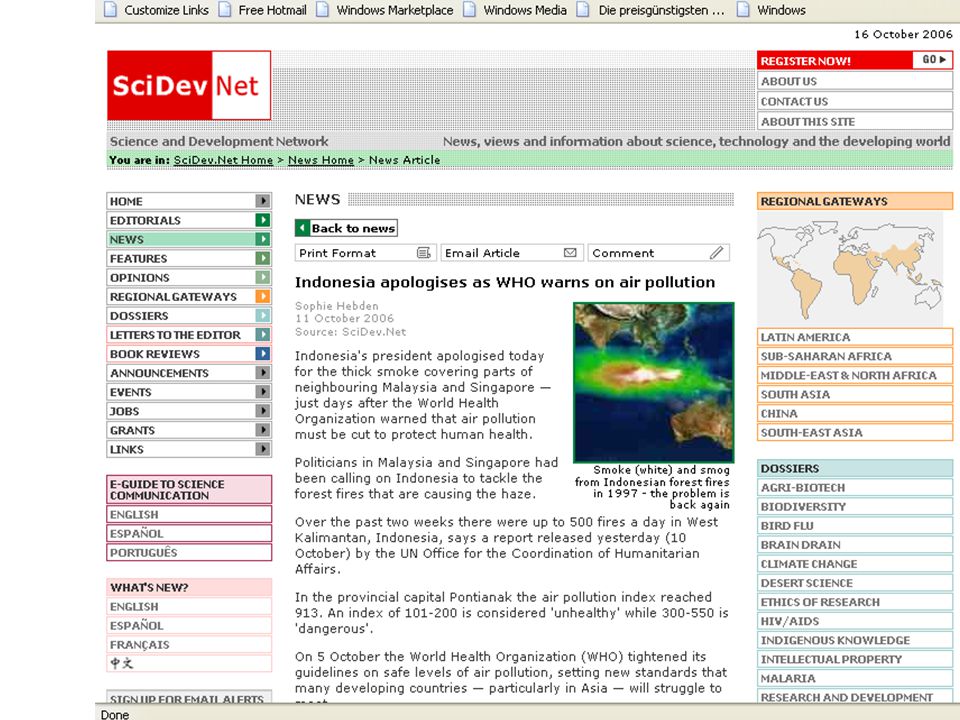Open the OPINIONS menu item
This screenshot has height=720, width=960.
point(189,277)
